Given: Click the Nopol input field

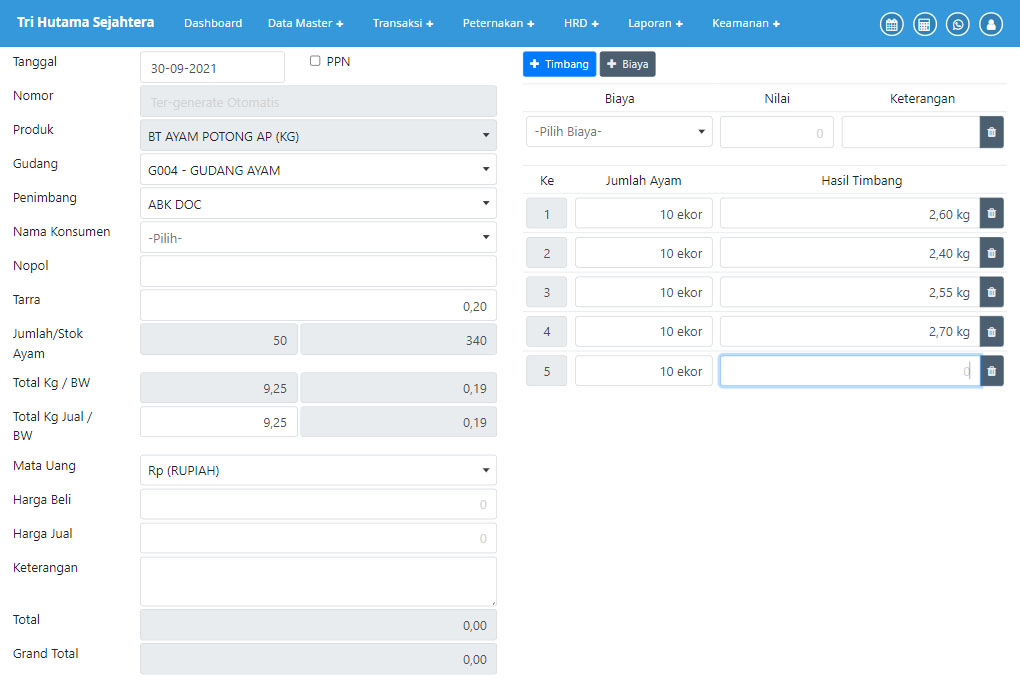Looking at the screenshot, I should click(318, 271).
